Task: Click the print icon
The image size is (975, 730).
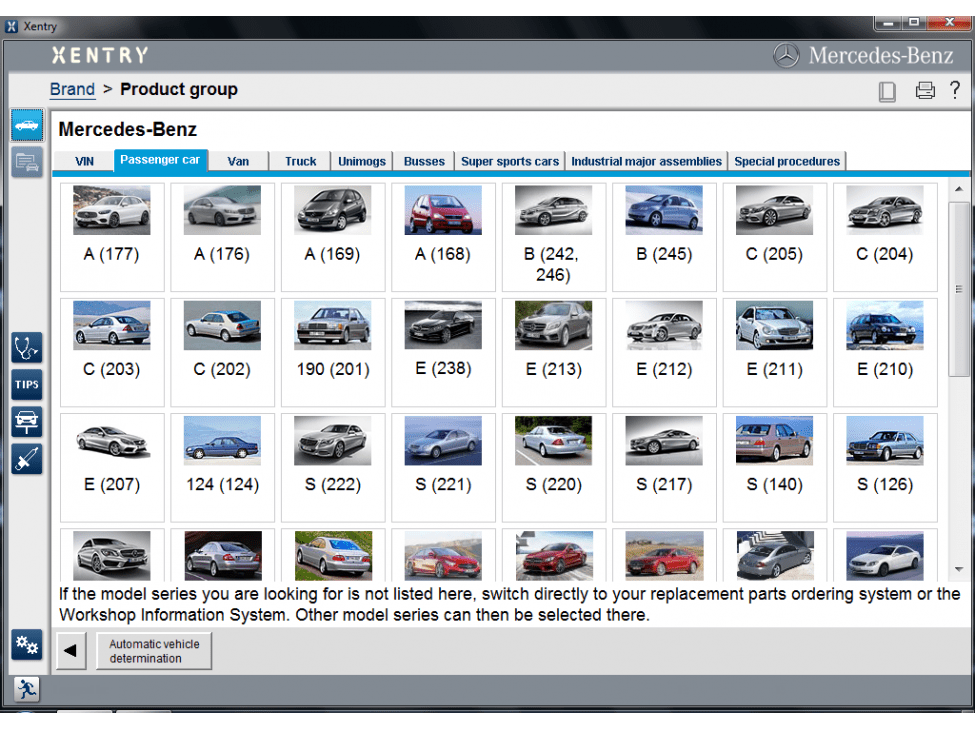Action: (x=925, y=90)
